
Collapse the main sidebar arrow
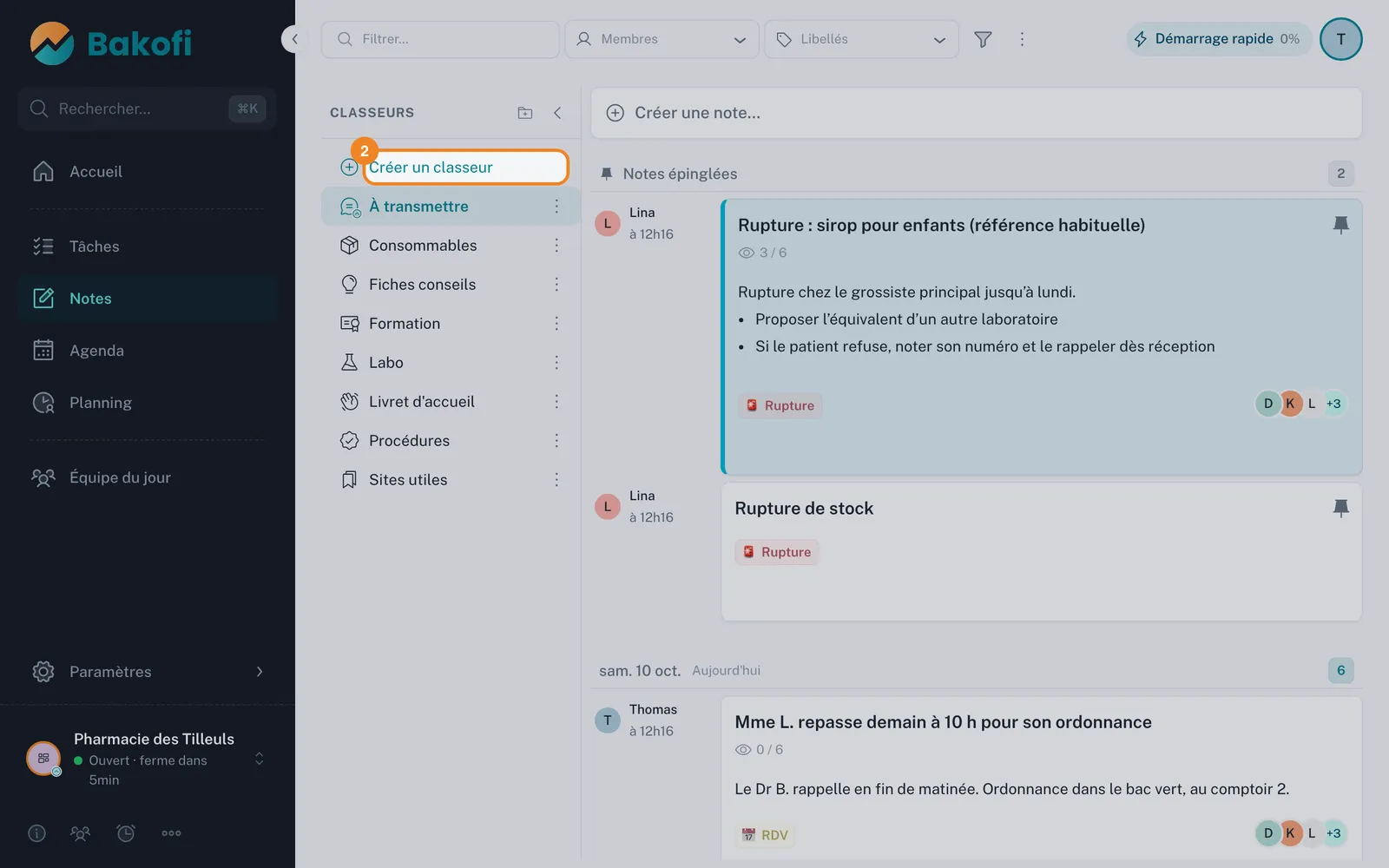(x=294, y=39)
